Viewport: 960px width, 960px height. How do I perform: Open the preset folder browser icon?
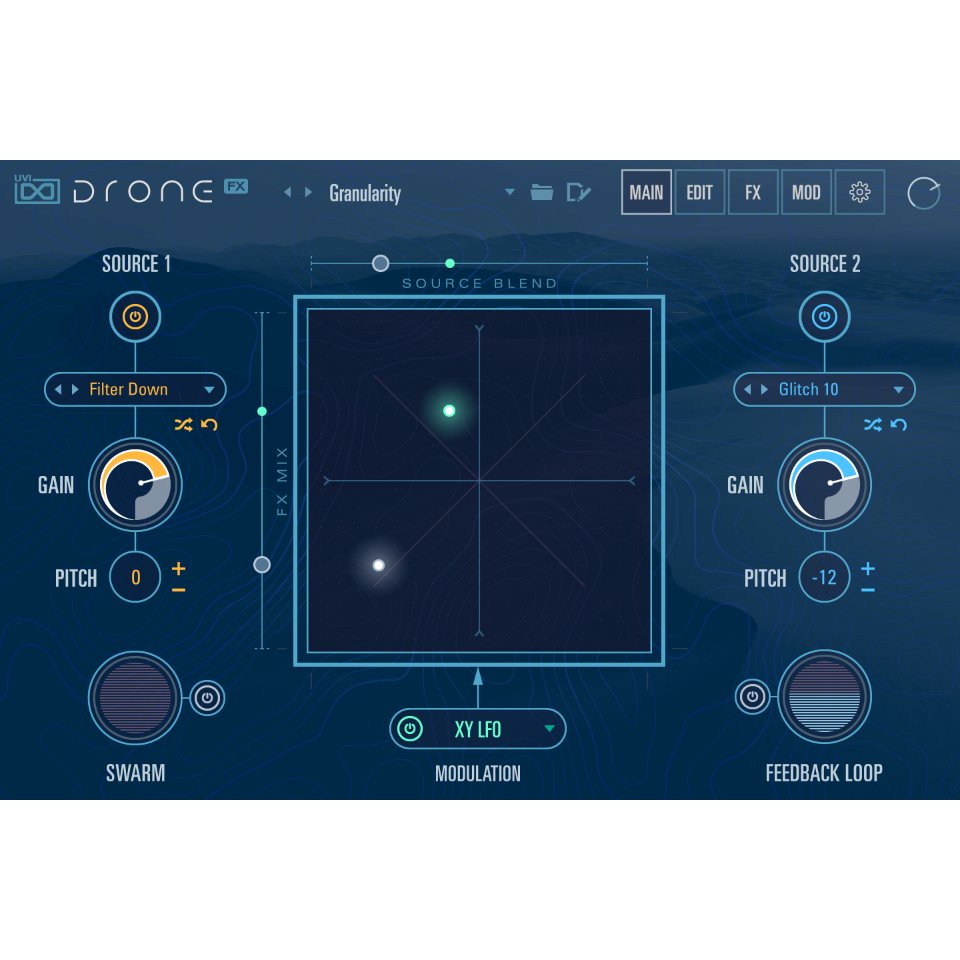click(542, 192)
